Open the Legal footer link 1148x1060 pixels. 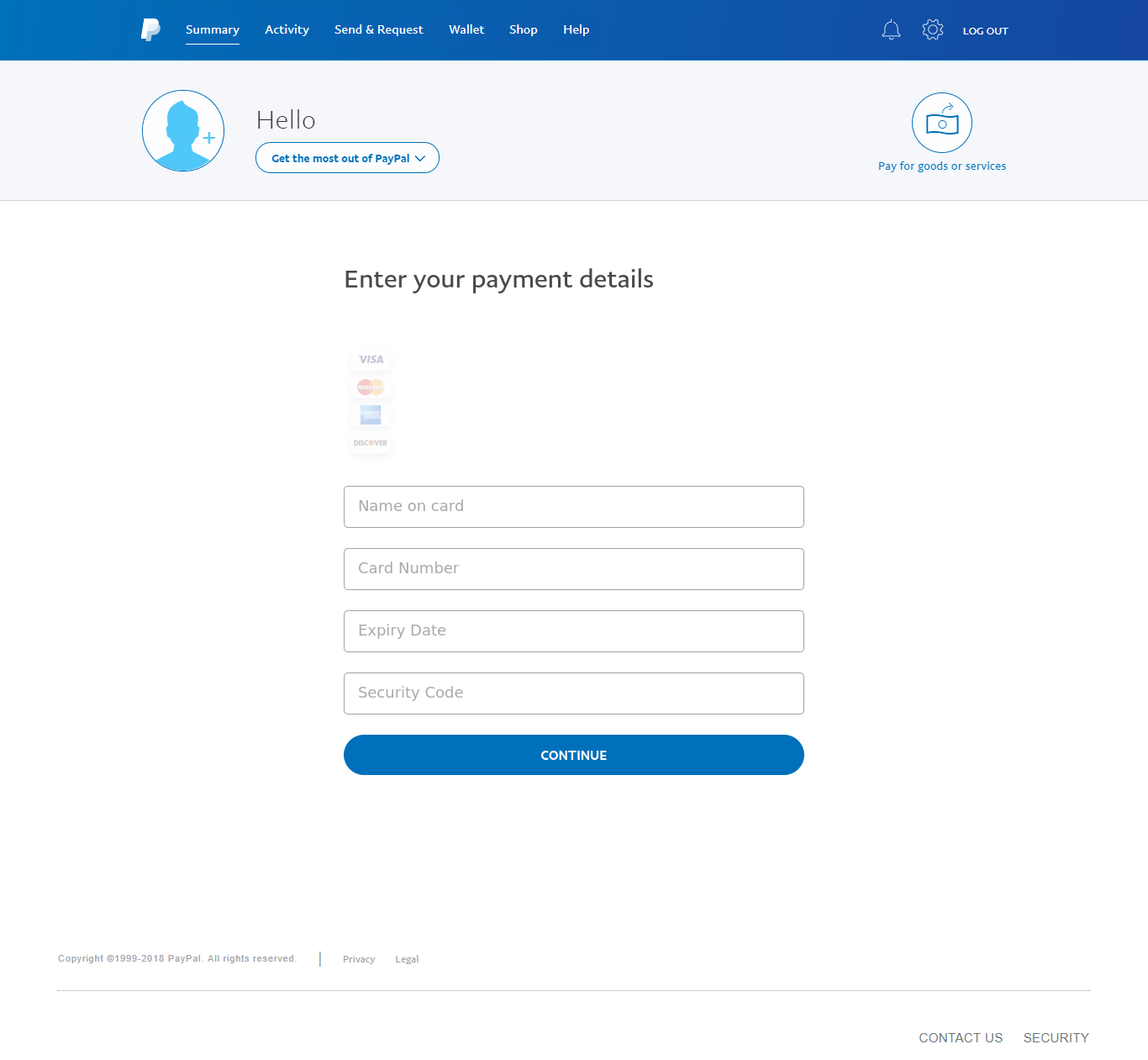point(407,959)
